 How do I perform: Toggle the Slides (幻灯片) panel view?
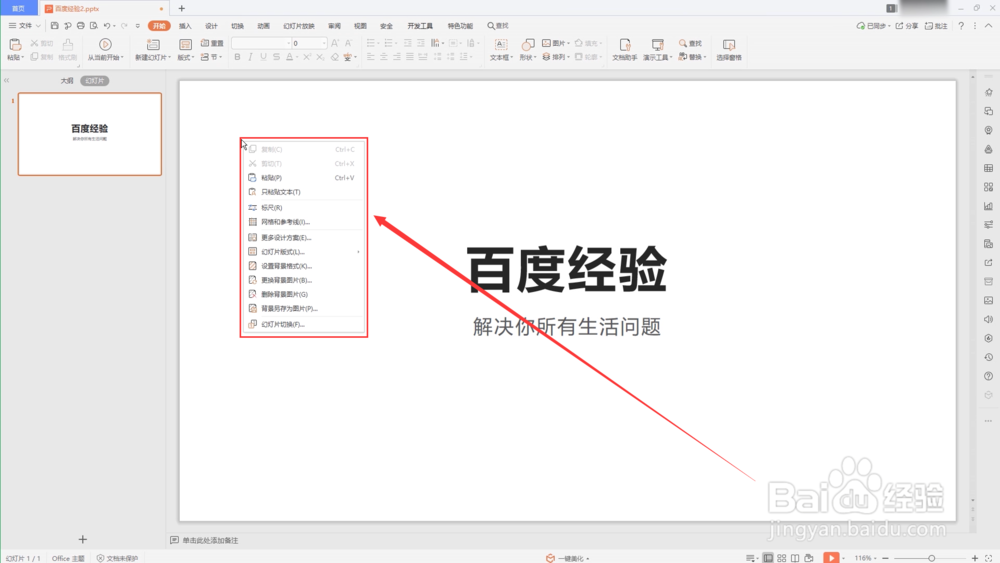pos(94,81)
